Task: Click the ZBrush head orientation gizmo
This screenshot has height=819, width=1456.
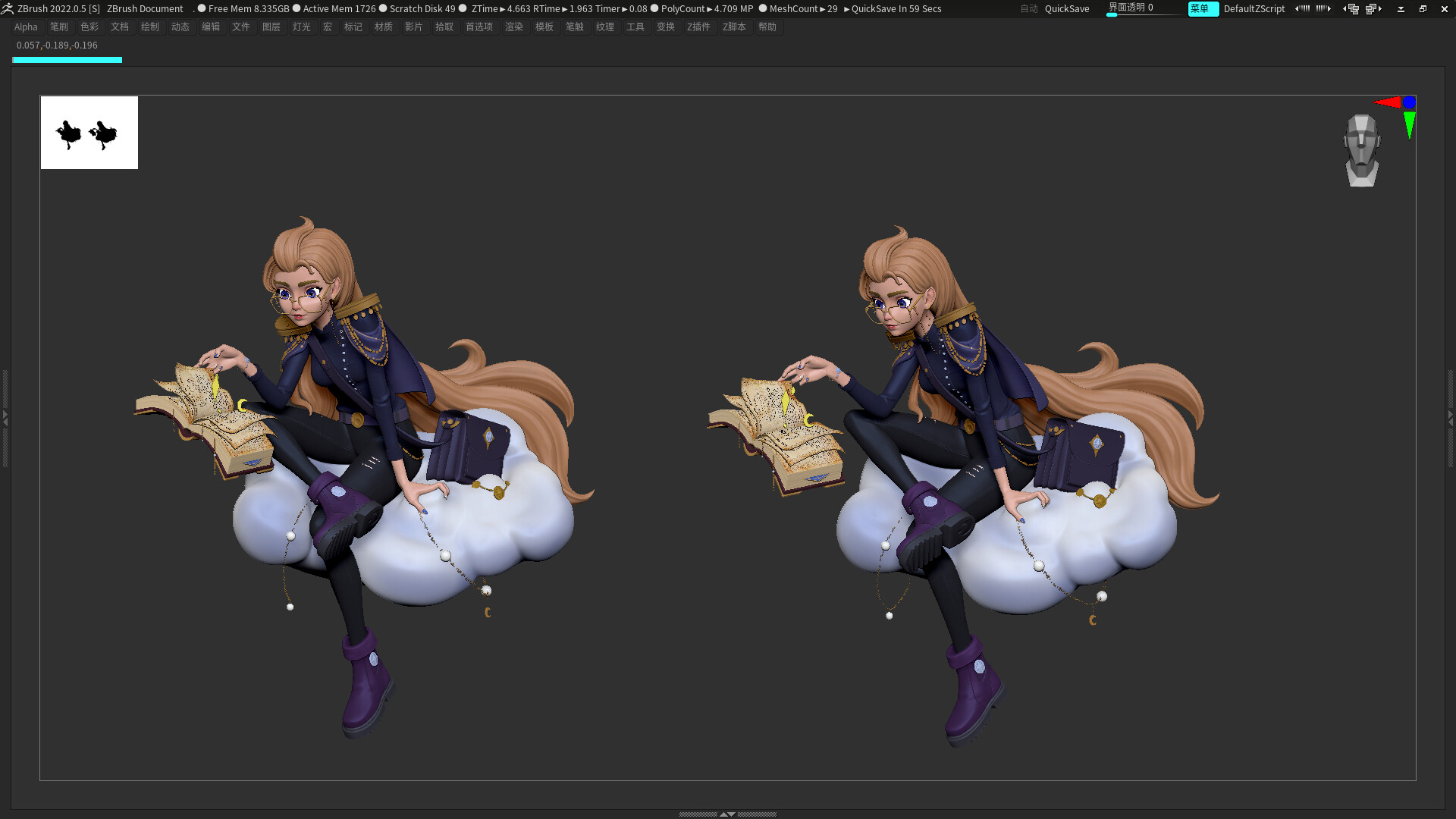Action: [1361, 150]
